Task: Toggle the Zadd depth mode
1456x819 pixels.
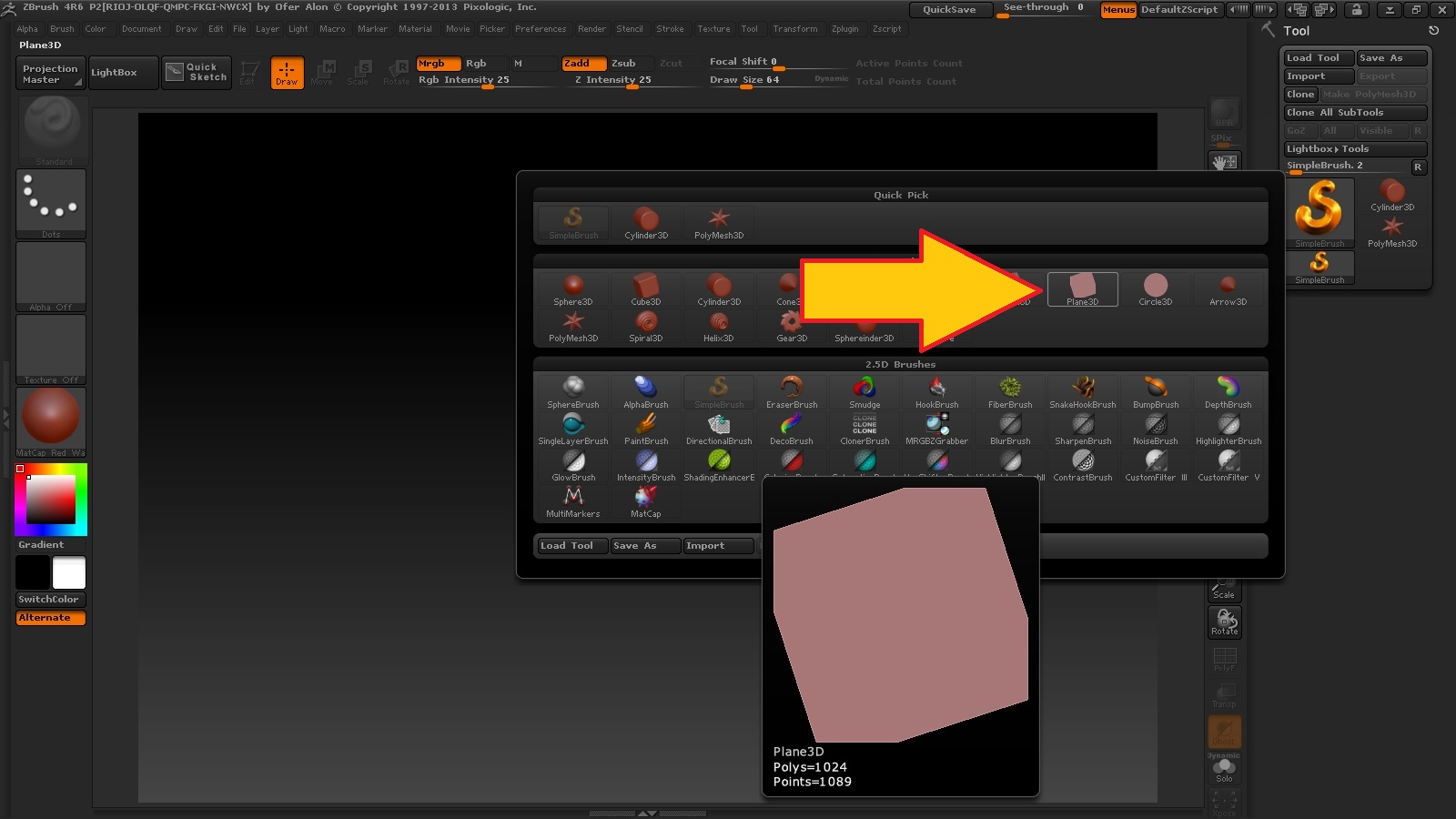Action: (x=582, y=64)
